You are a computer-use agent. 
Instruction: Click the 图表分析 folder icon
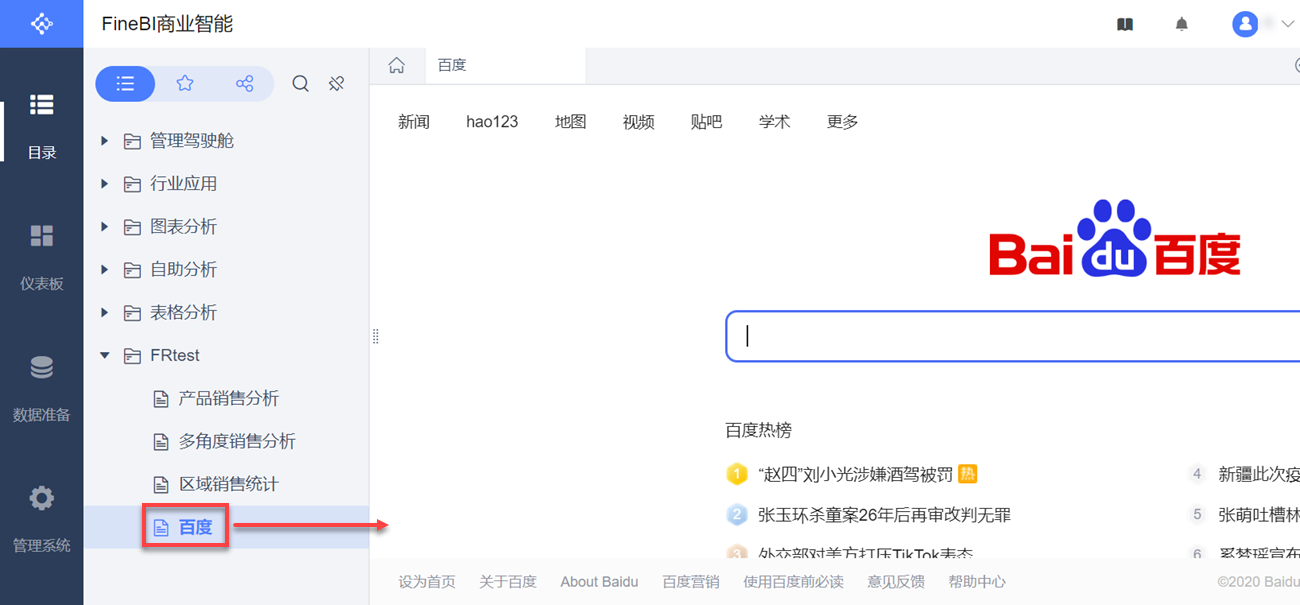pyautogui.click(x=132, y=227)
